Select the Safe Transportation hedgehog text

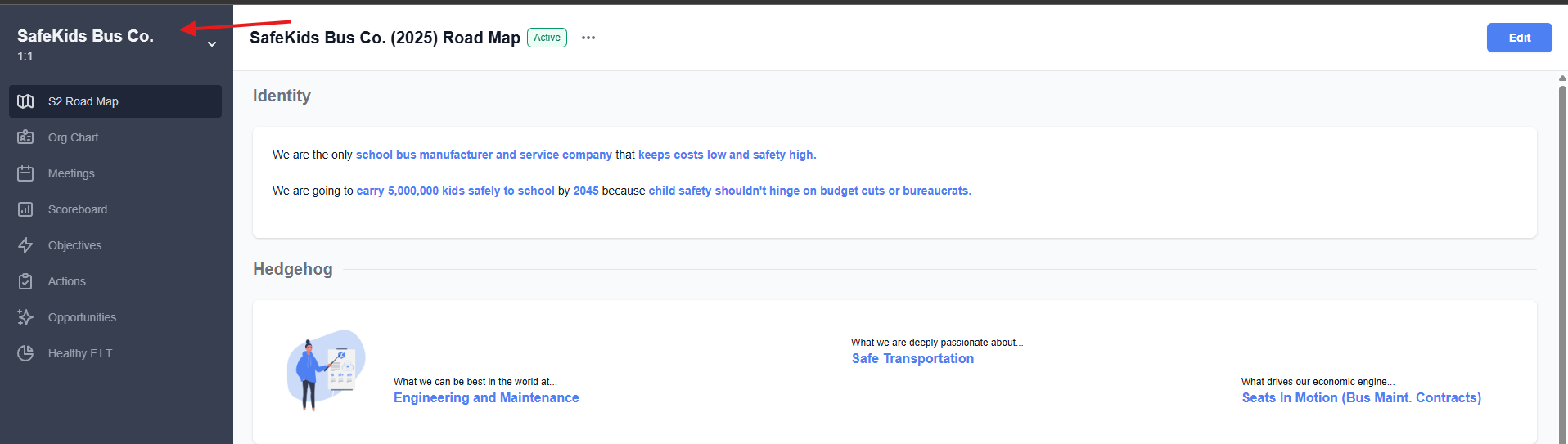912,359
